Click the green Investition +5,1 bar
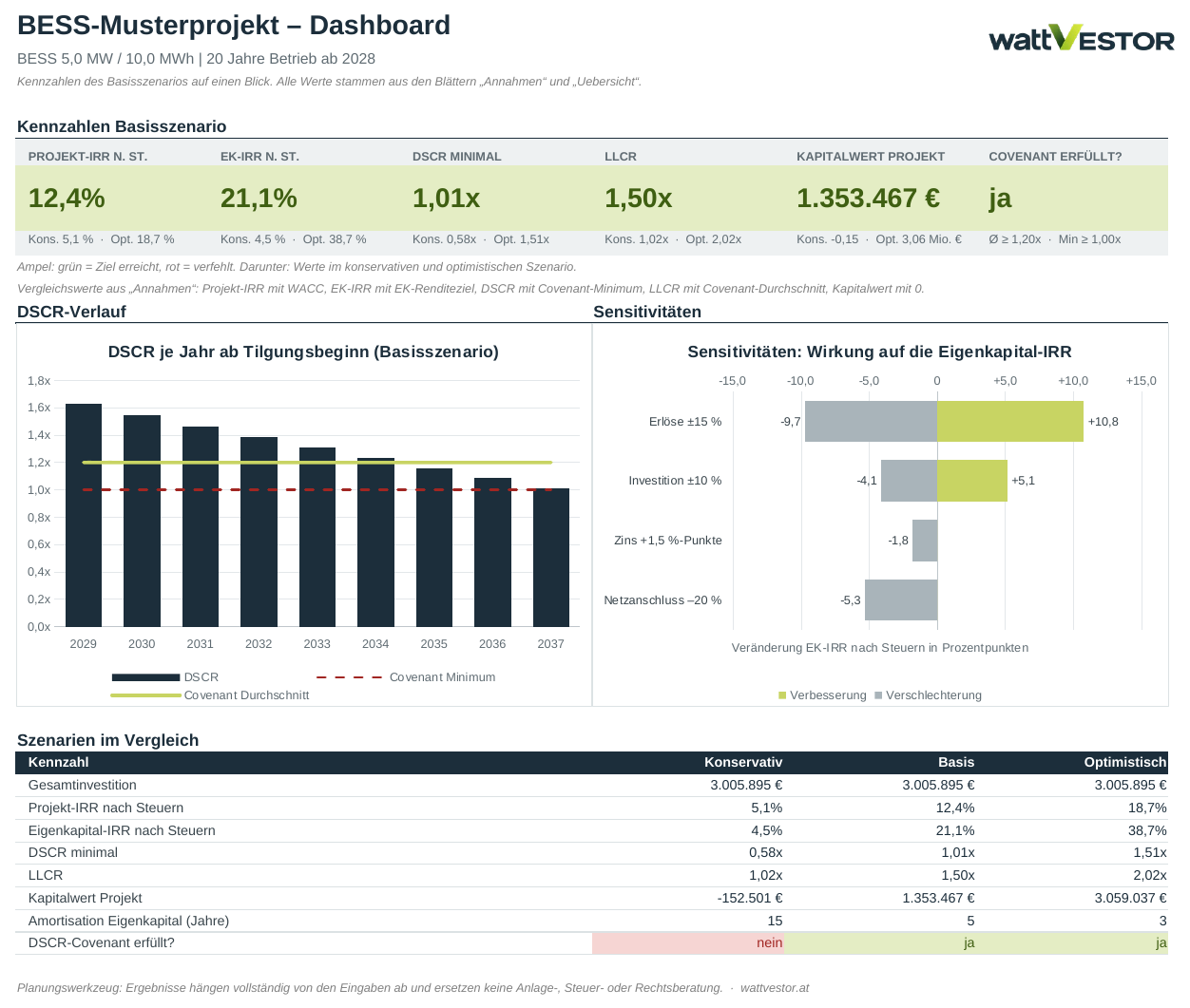Screen dimensions: 1190x1008 [972, 481]
